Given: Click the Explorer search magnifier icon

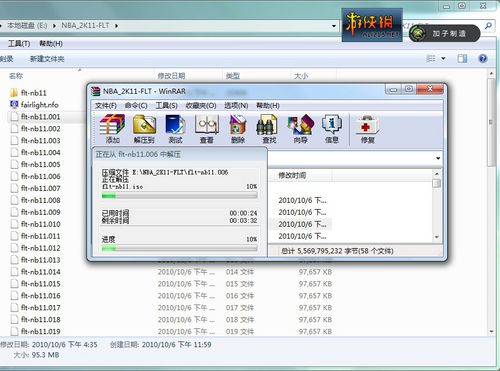Looking at the screenshot, I should click(488, 25).
